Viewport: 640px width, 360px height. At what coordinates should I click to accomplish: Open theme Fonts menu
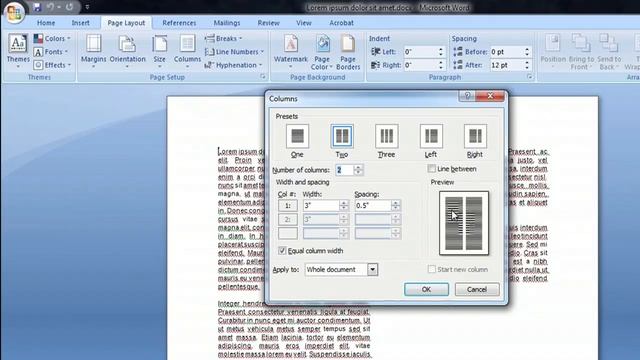point(51,52)
